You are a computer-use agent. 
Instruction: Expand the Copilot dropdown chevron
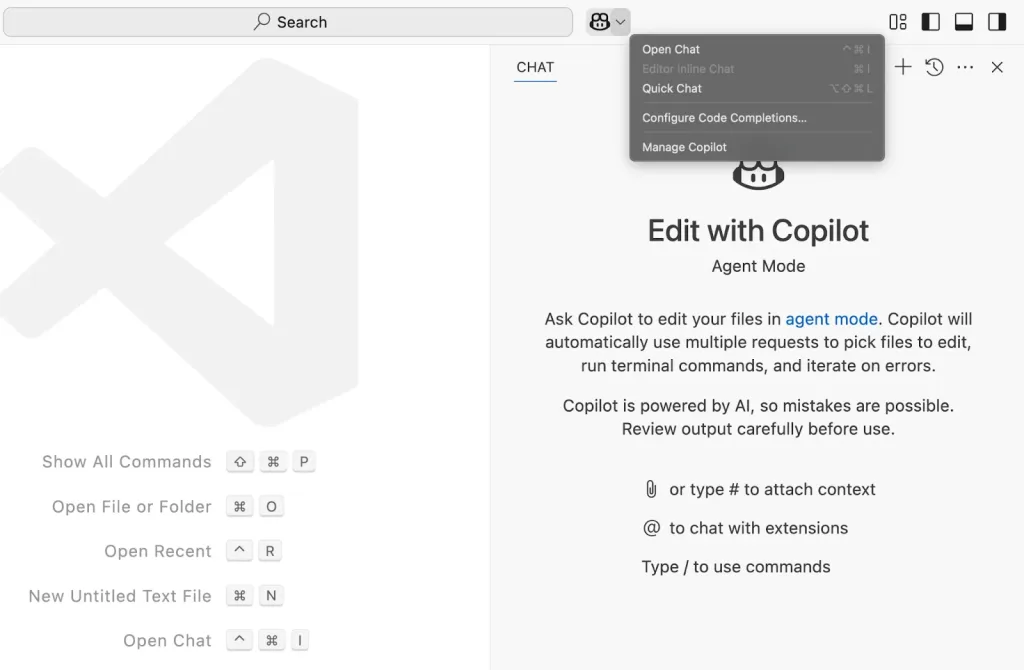pos(620,22)
